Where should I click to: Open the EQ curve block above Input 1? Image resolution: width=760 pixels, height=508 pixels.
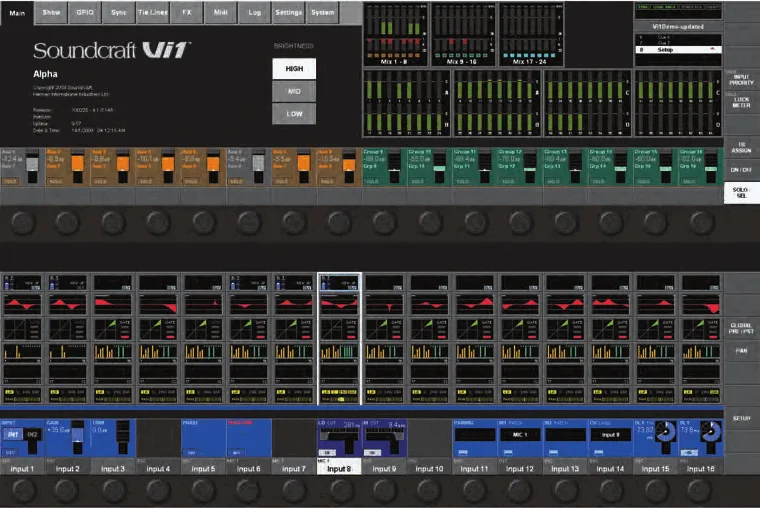tap(22, 304)
